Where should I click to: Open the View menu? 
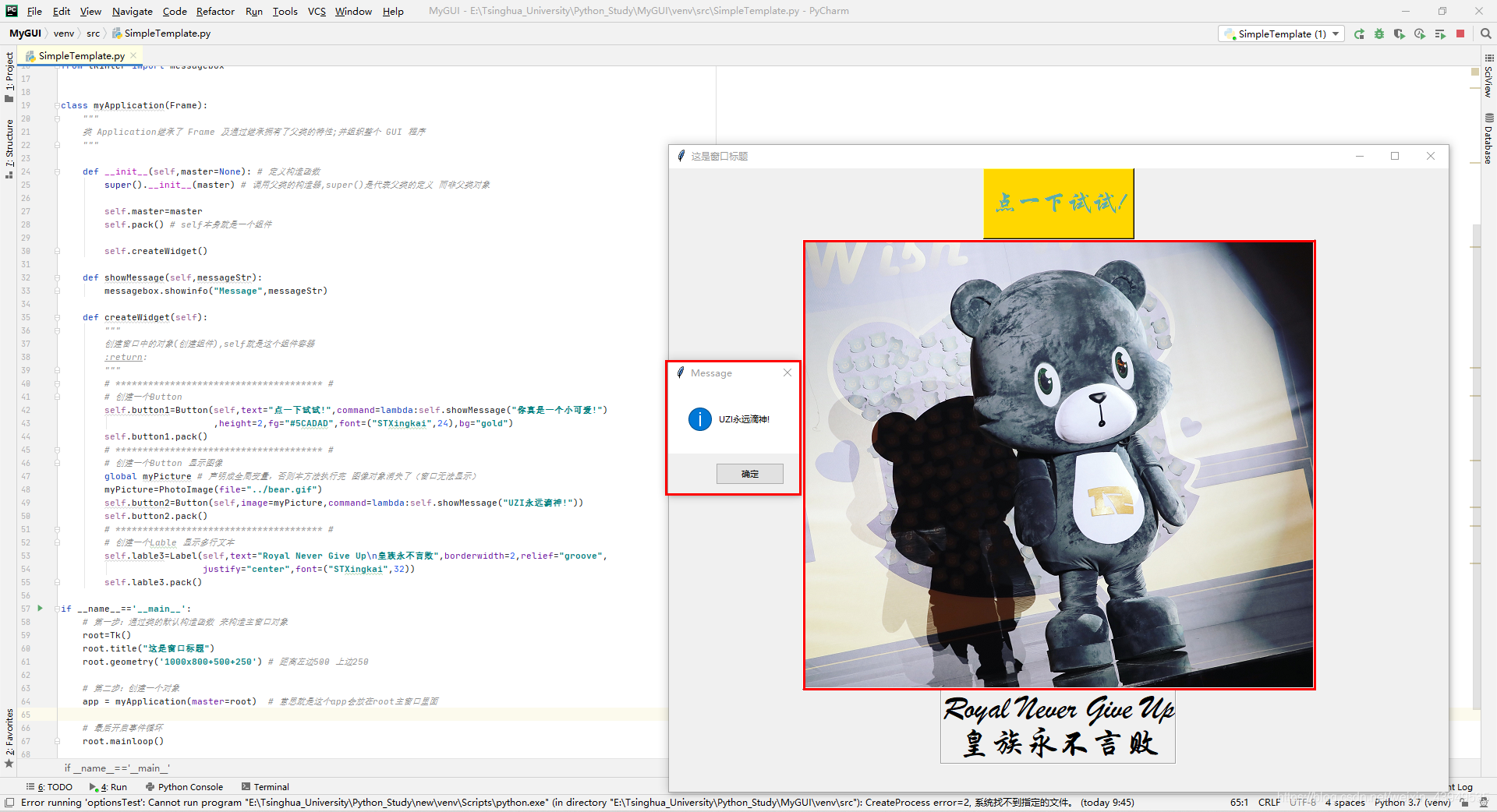pos(90,11)
